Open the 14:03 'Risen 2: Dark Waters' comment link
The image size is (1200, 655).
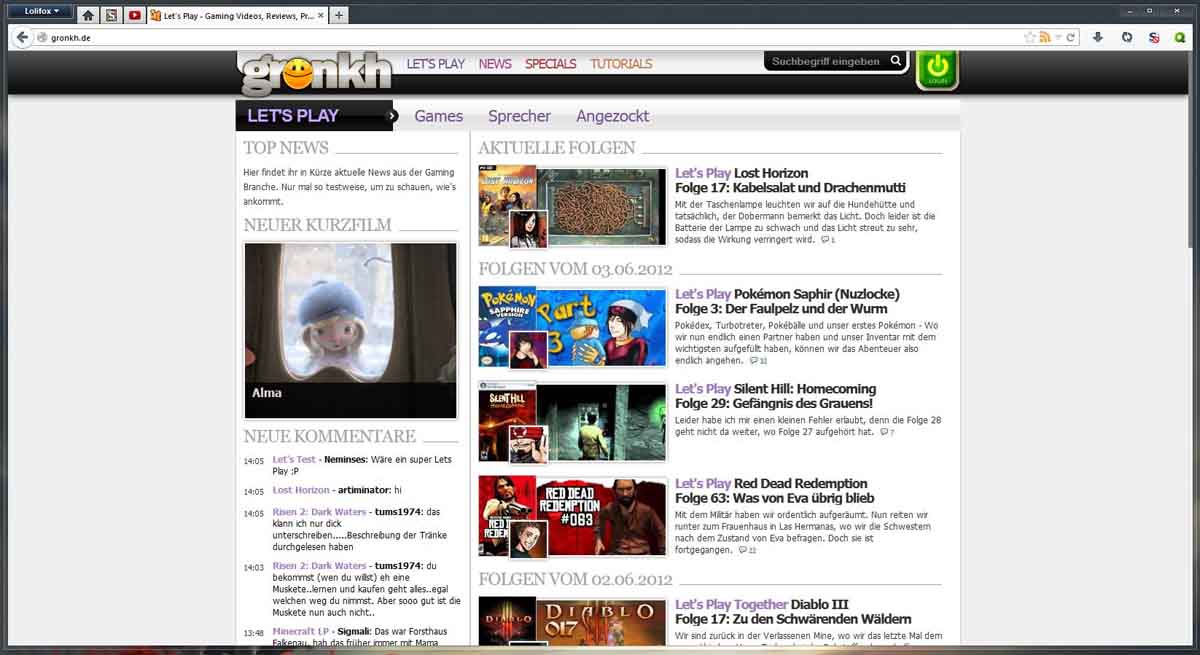[x=319, y=566]
